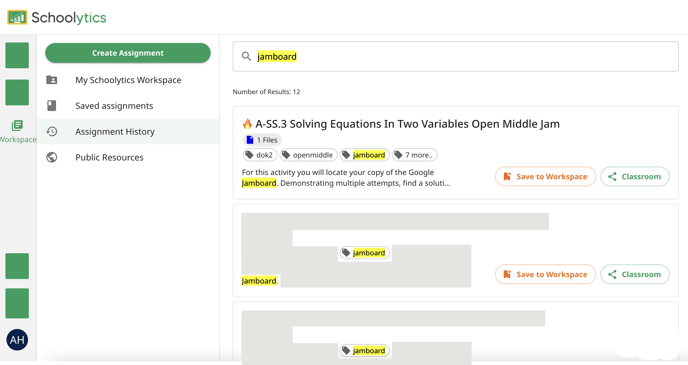Select the dok2 tag
The height and width of the screenshot is (365, 688).
[259, 155]
